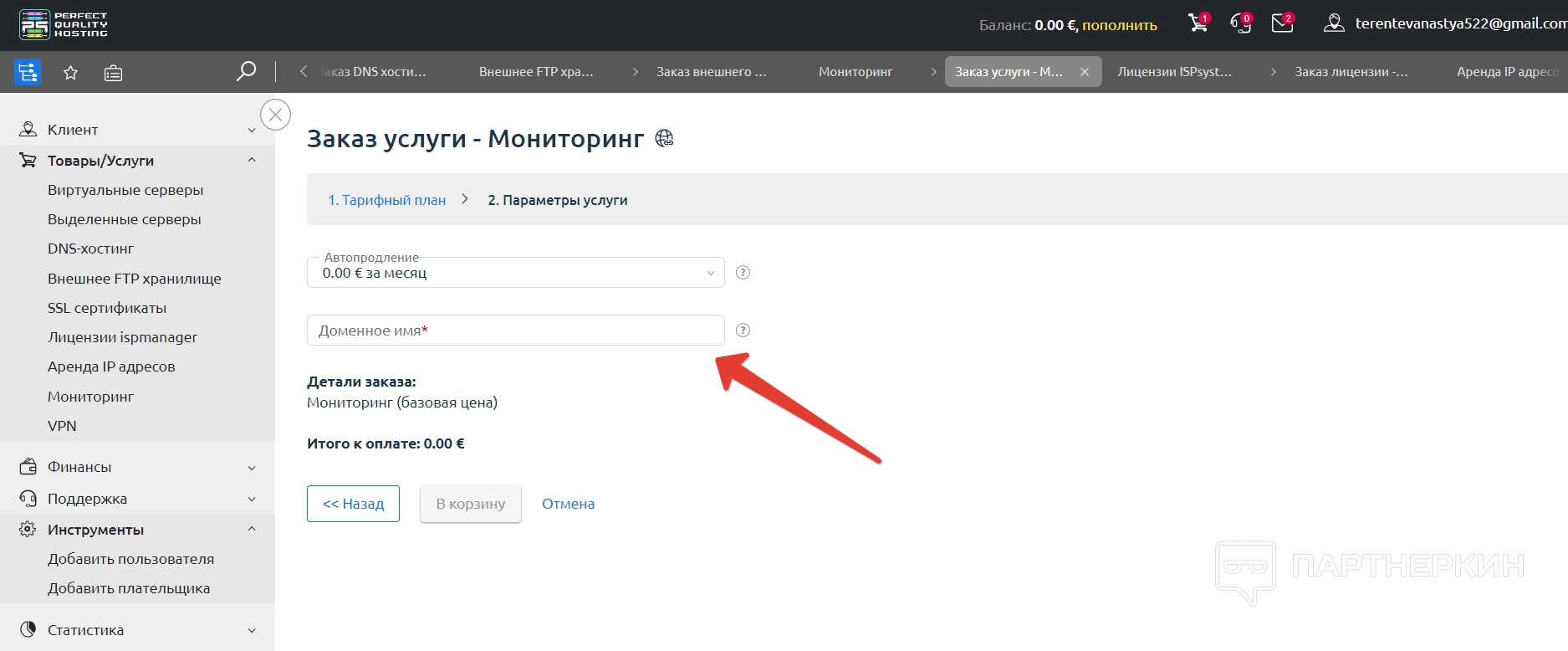Open SSL сертификаты in sidebar

[x=107, y=308]
